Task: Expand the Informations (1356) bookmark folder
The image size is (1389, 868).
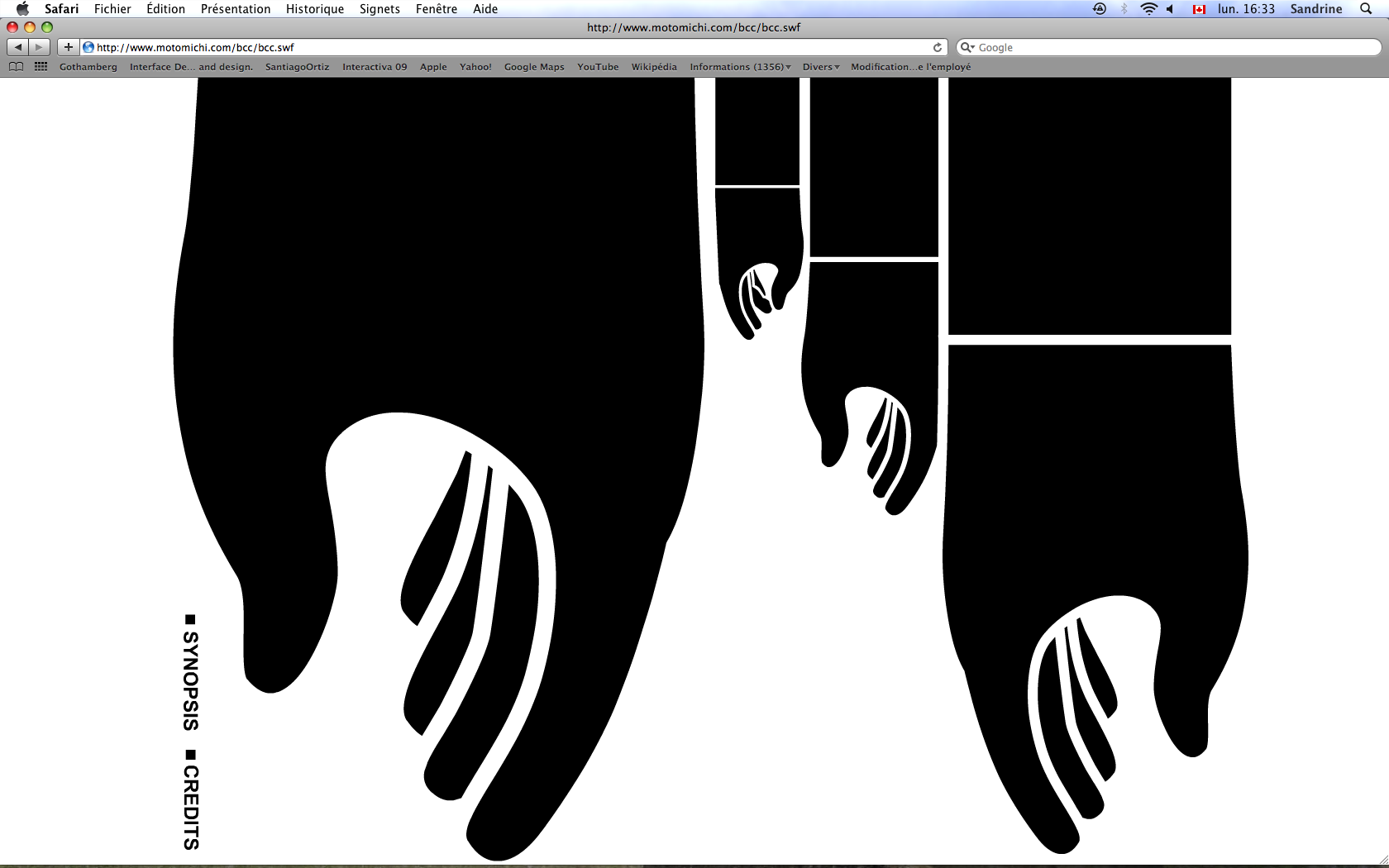Action: (740, 67)
